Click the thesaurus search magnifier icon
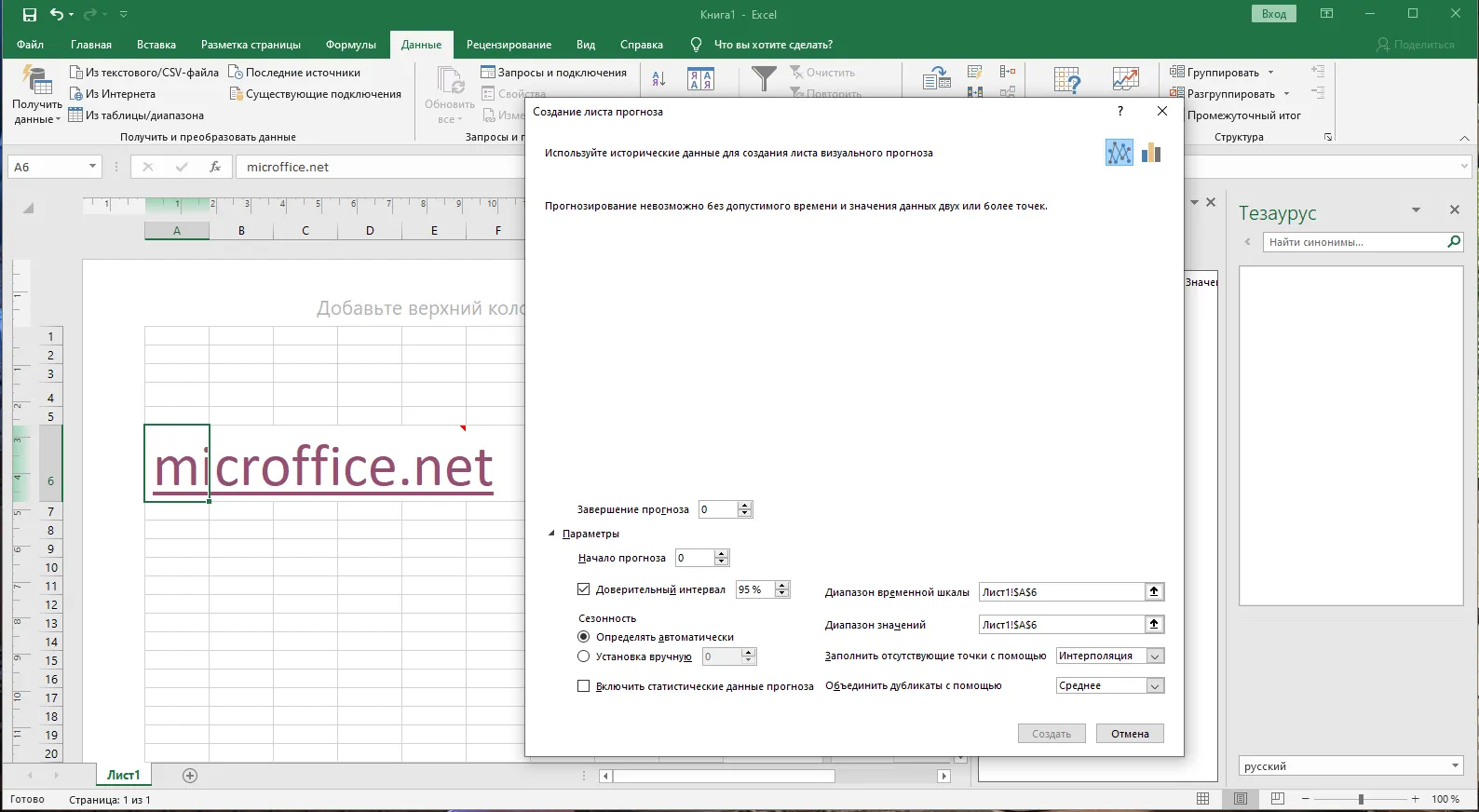Screen dimensions: 1479x812 tap(1454, 242)
